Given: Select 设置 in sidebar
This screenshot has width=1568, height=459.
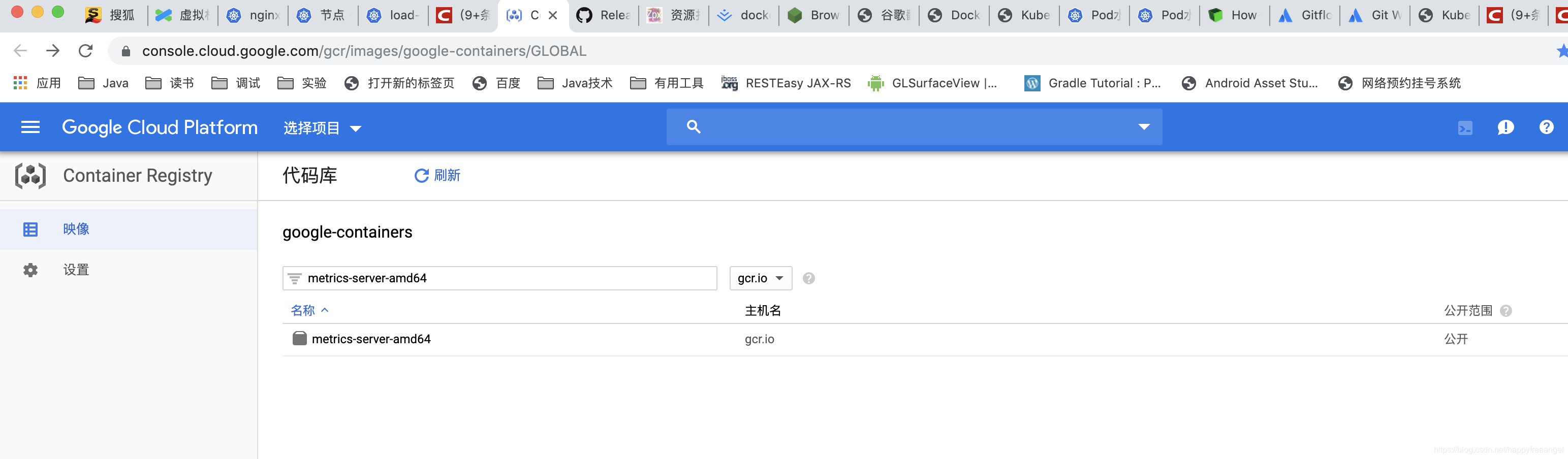Looking at the screenshot, I should pos(129,270).
